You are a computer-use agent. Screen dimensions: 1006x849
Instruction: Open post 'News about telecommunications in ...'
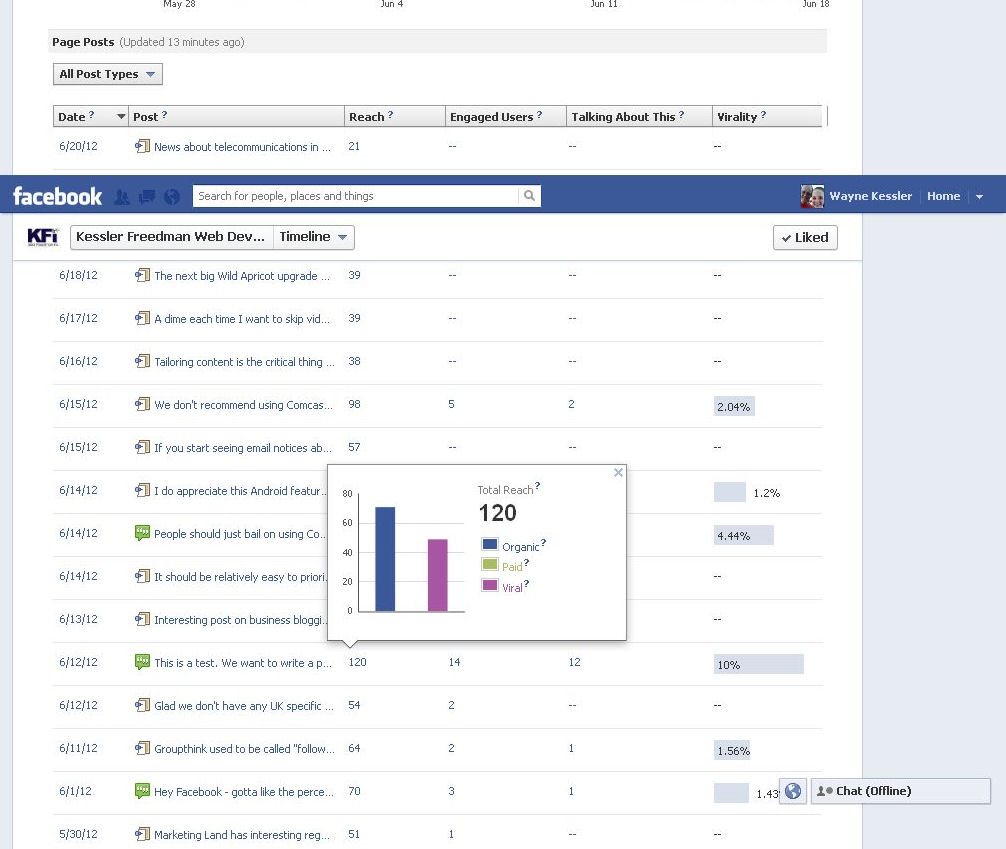[243, 147]
